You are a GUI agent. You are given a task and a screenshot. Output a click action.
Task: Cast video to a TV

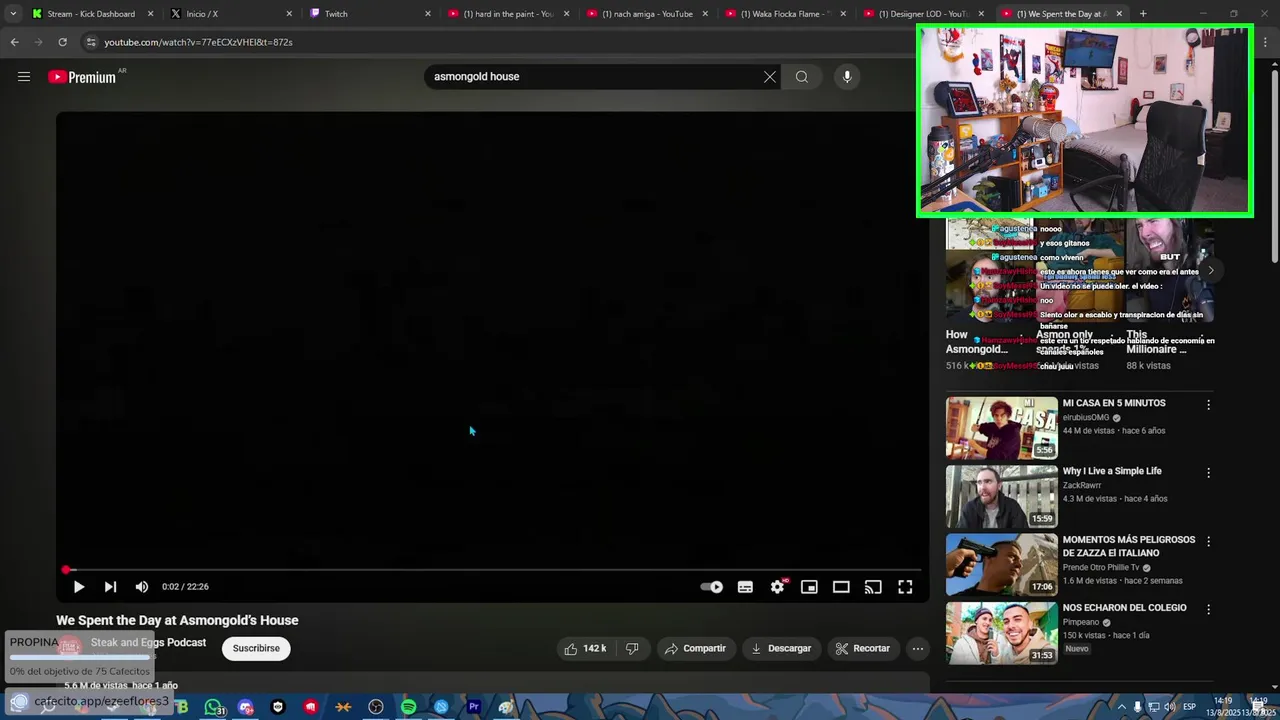click(x=873, y=587)
